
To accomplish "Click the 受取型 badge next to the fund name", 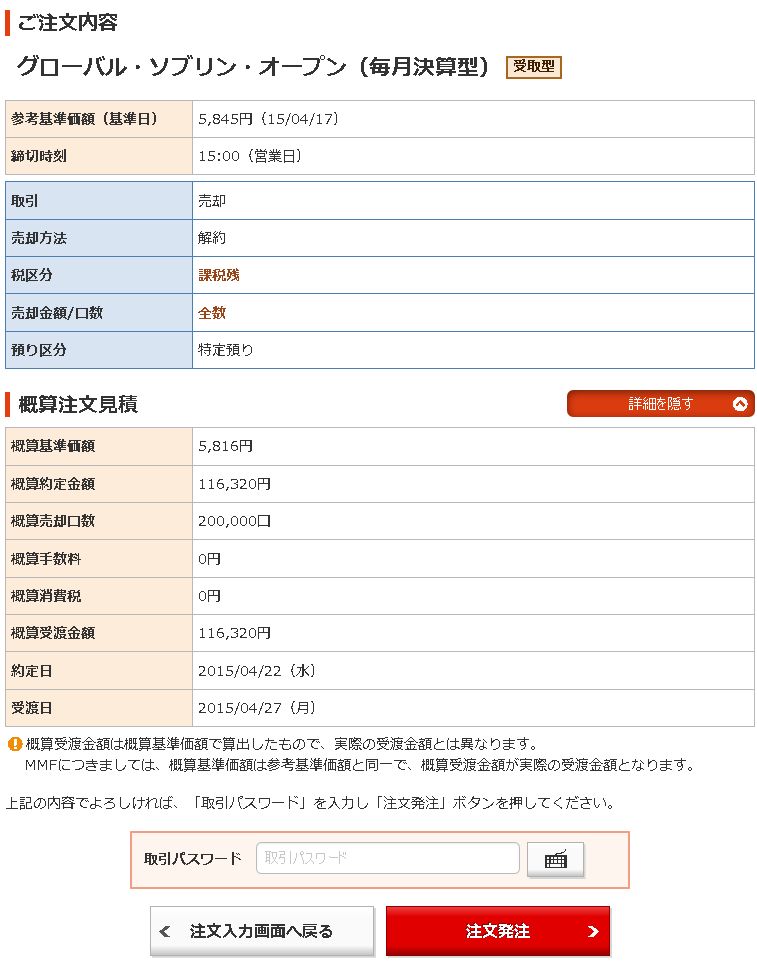I will click(x=534, y=67).
